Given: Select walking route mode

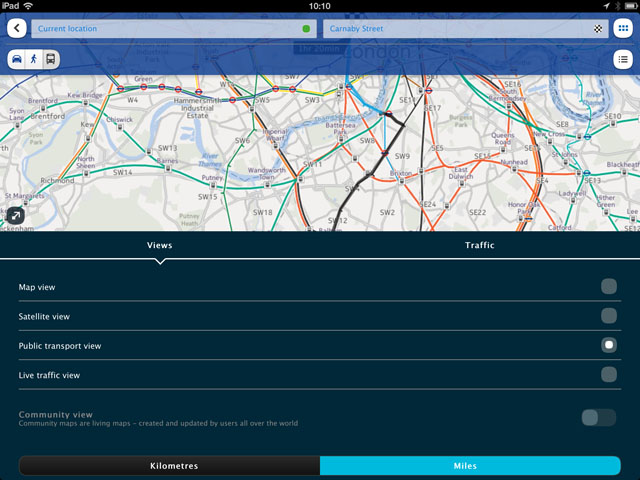Looking at the screenshot, I should [x=34, y=59].
